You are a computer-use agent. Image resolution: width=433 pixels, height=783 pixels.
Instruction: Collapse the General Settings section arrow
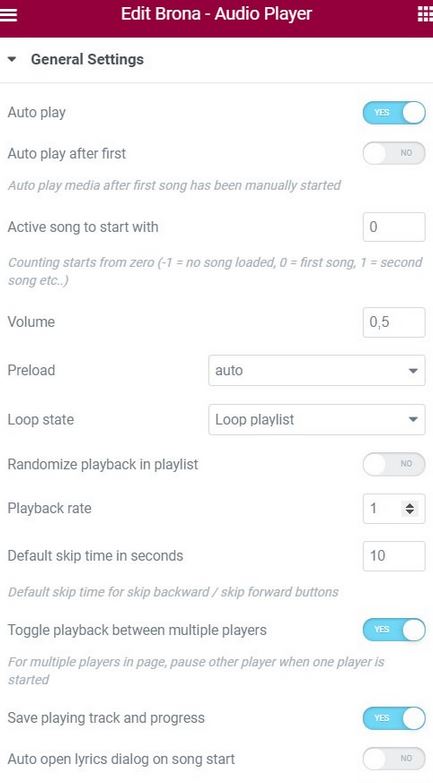pyautogui.click(x=12, y=59)
